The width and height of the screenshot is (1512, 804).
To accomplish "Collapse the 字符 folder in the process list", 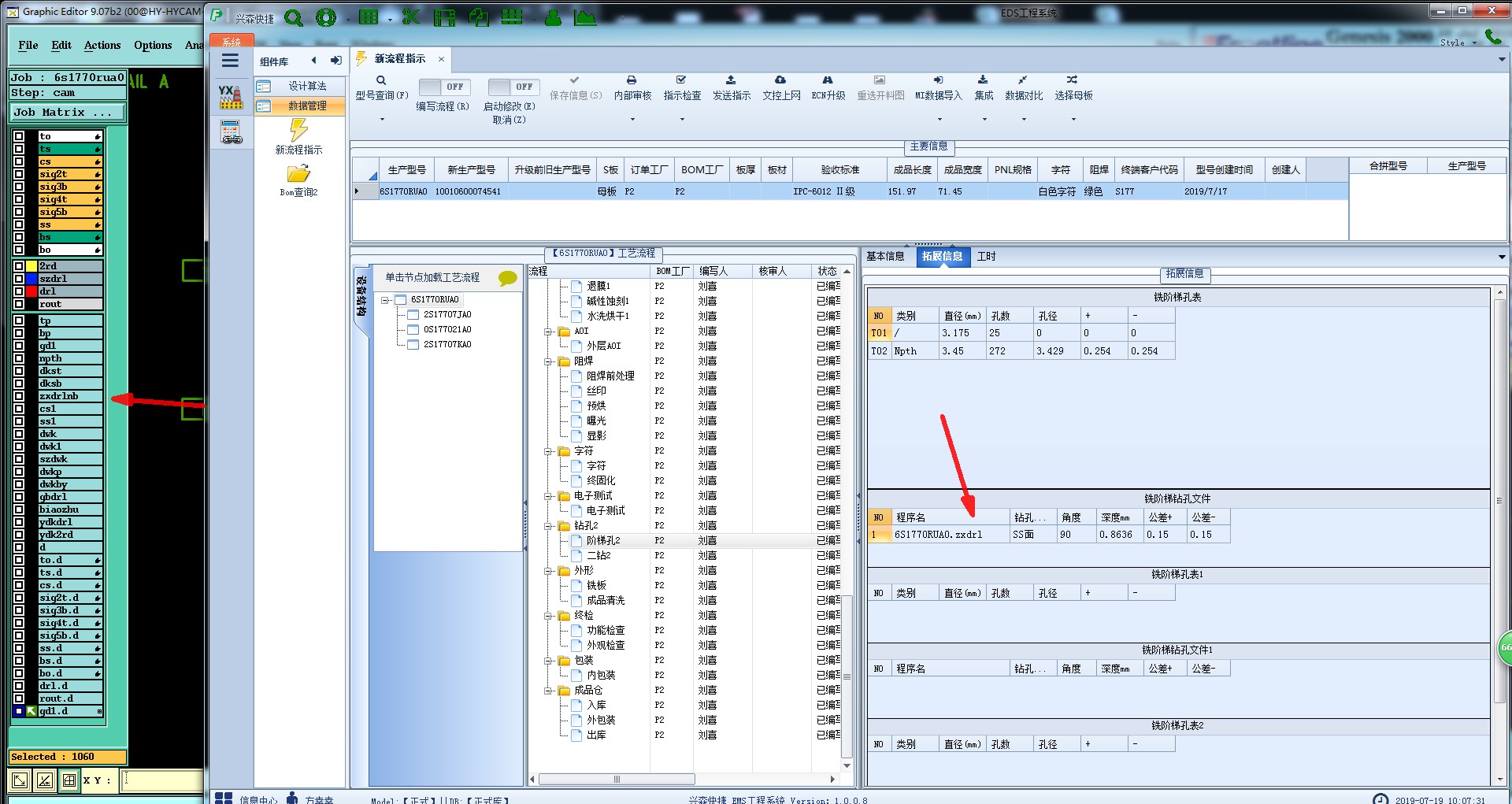I will tap(548, 451).
